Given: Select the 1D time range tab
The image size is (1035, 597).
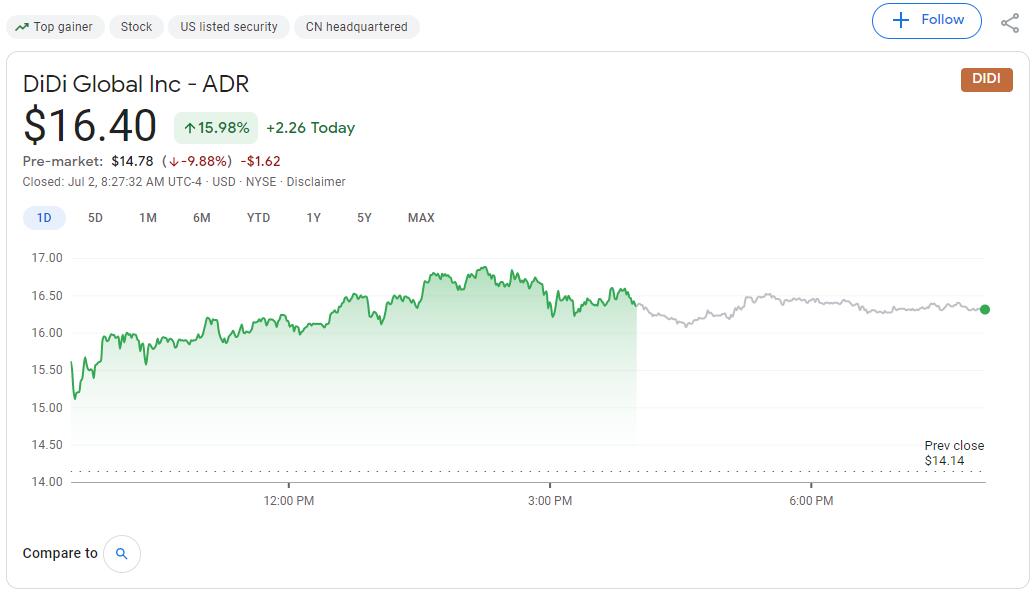Looking at the screenshot, I should pyautogui.click(x=44, y=218).
